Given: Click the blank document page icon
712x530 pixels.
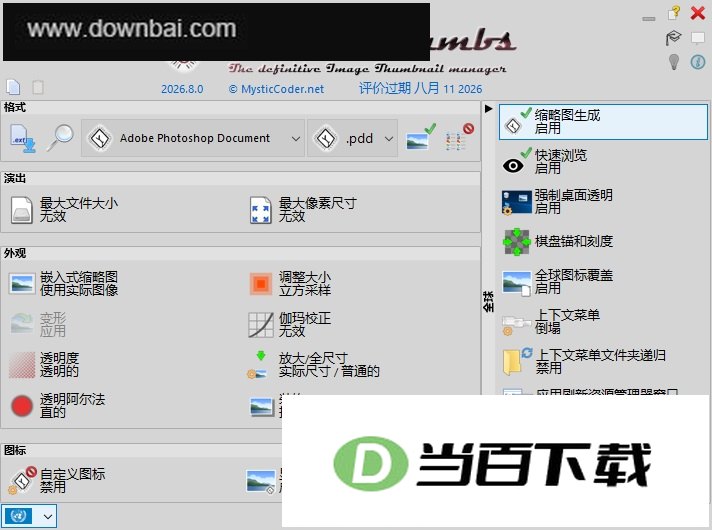Looking at the screenshot, I should (x=14, y=86).
